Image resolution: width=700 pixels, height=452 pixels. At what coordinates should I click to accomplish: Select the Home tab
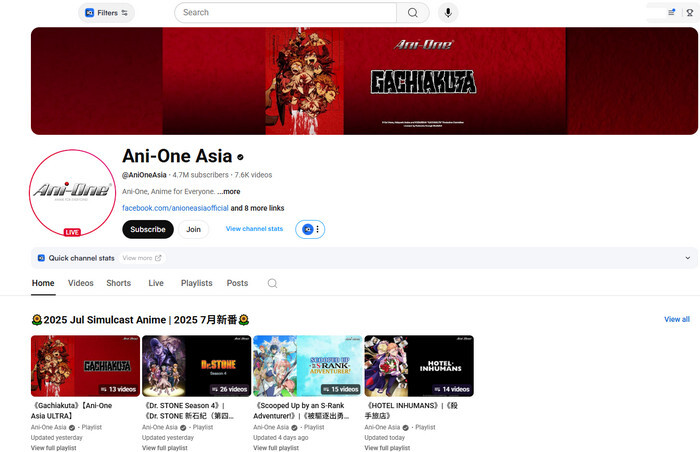[43, 283]
